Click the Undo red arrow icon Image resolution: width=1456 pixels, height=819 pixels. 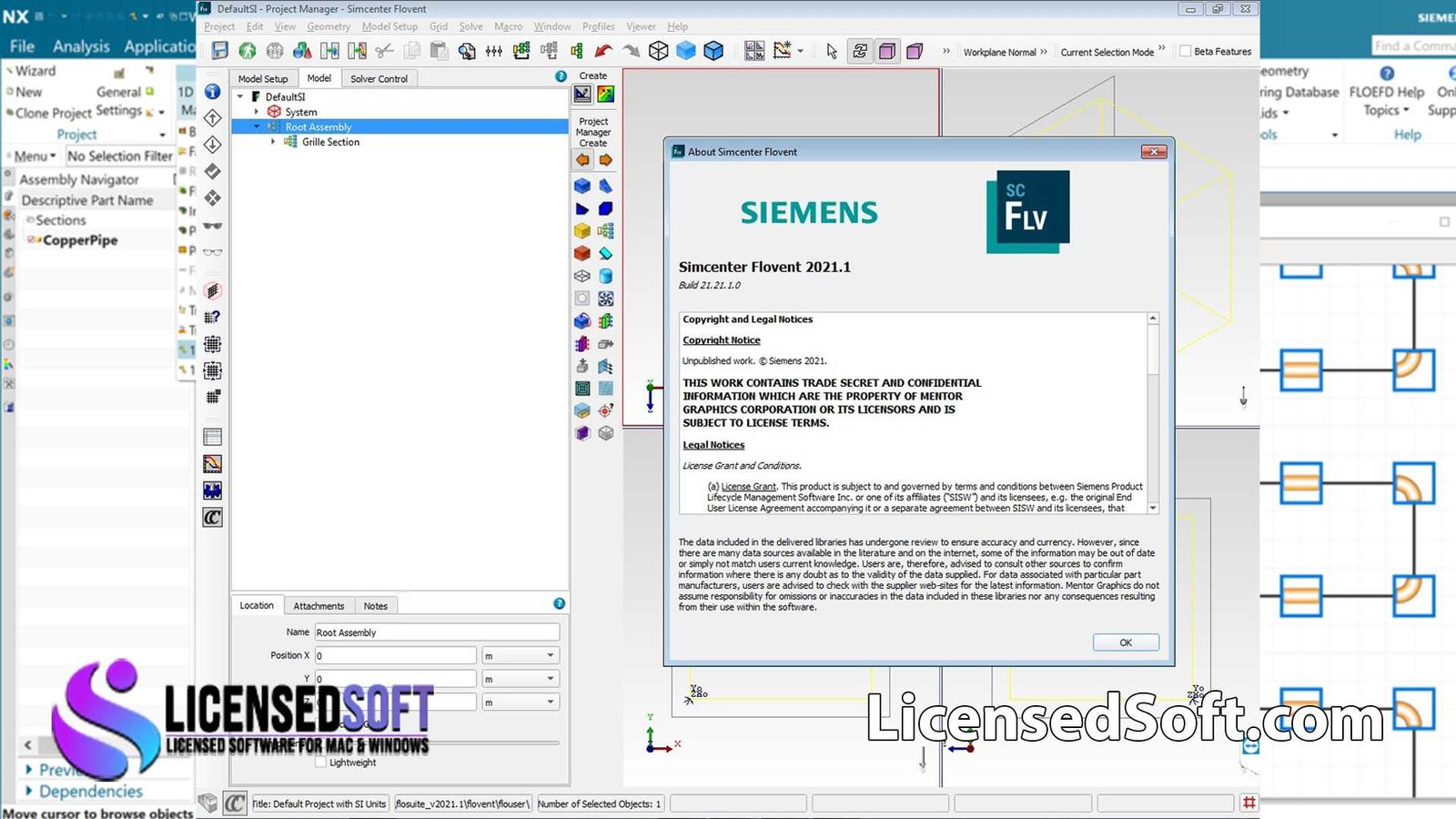pyautogui.click(x=603, y=51)
